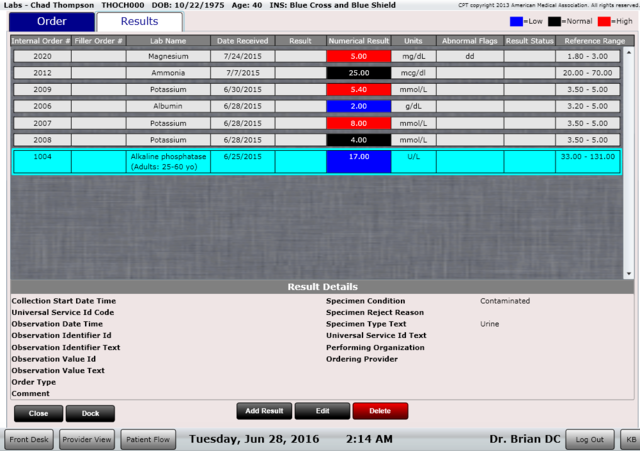Click the Add Result button
This screenshot has width=640, height=451.
coord(264,411)
